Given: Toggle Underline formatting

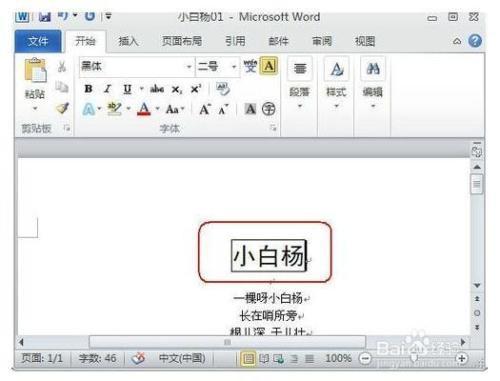Looking at the screenshot, I should 127,89.
